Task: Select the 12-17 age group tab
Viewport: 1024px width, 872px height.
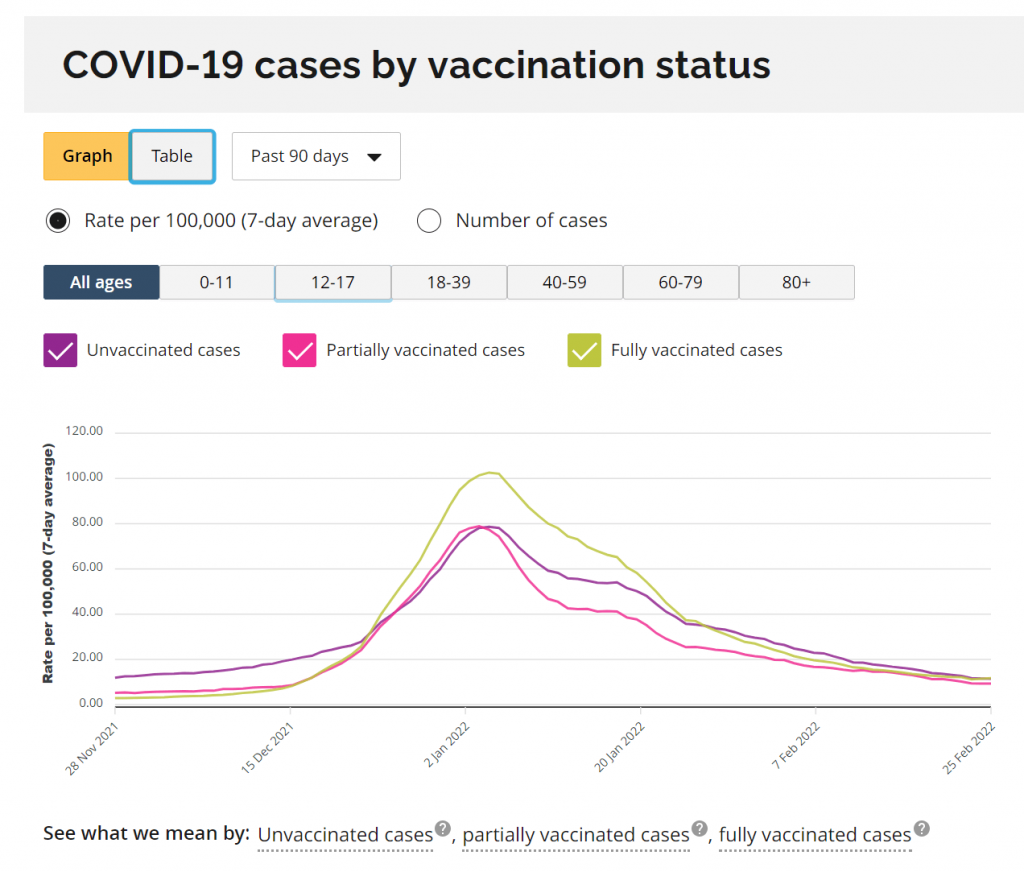Action: [332, 282]
